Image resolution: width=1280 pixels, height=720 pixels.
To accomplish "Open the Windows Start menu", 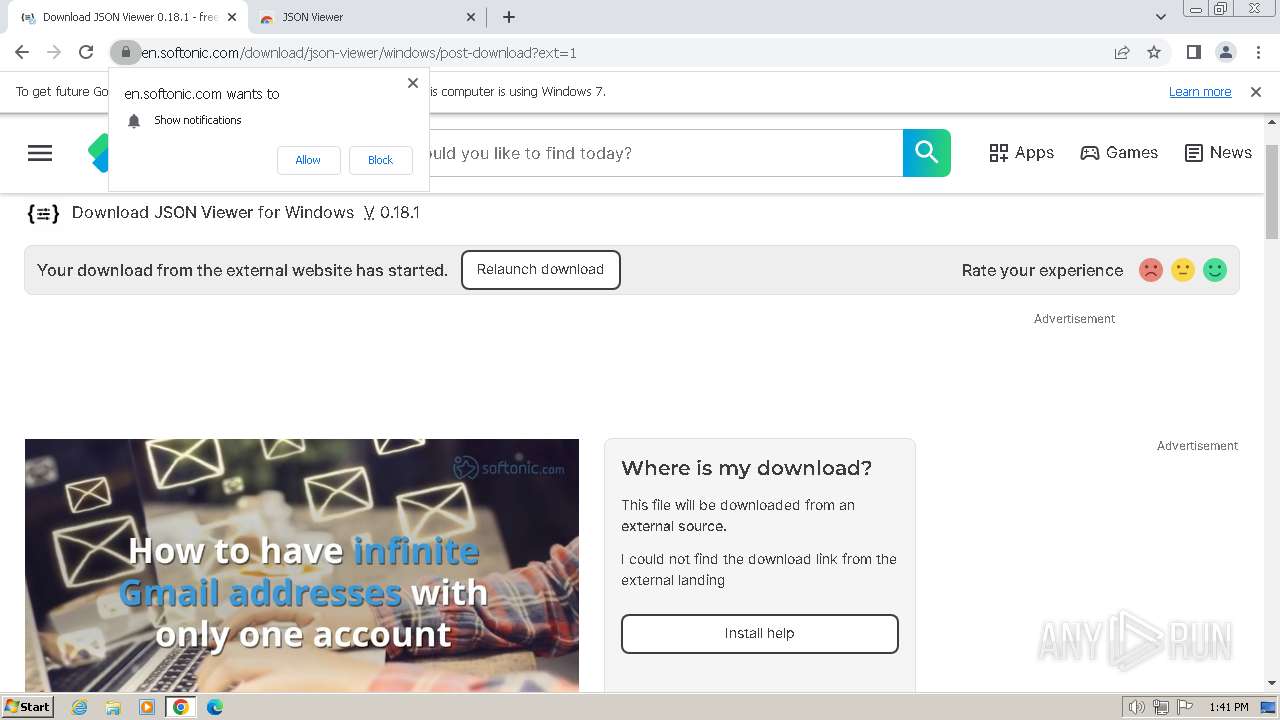I will [x=27, y=707].
